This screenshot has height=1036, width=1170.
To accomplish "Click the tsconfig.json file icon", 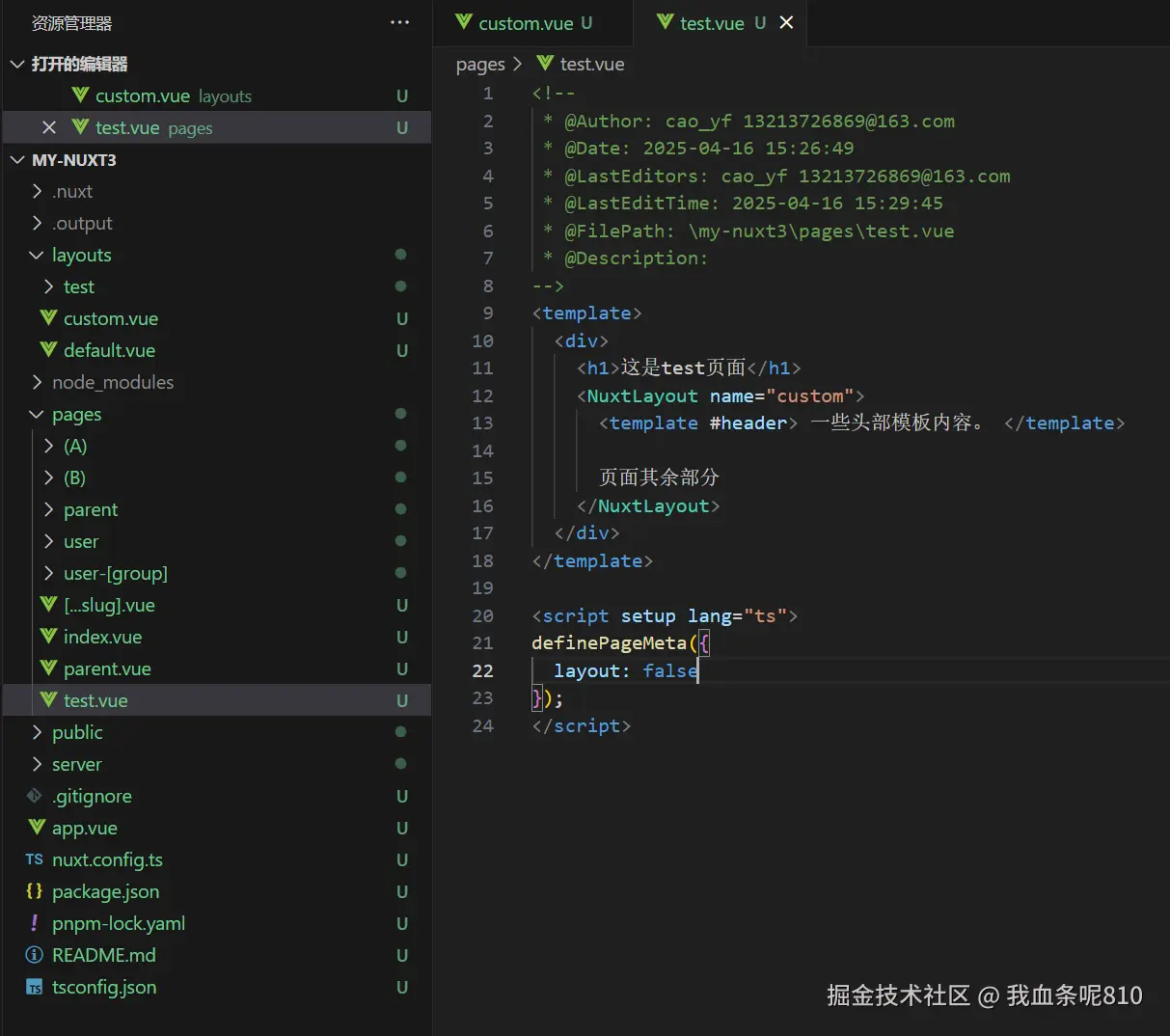I will pos(35,988).
